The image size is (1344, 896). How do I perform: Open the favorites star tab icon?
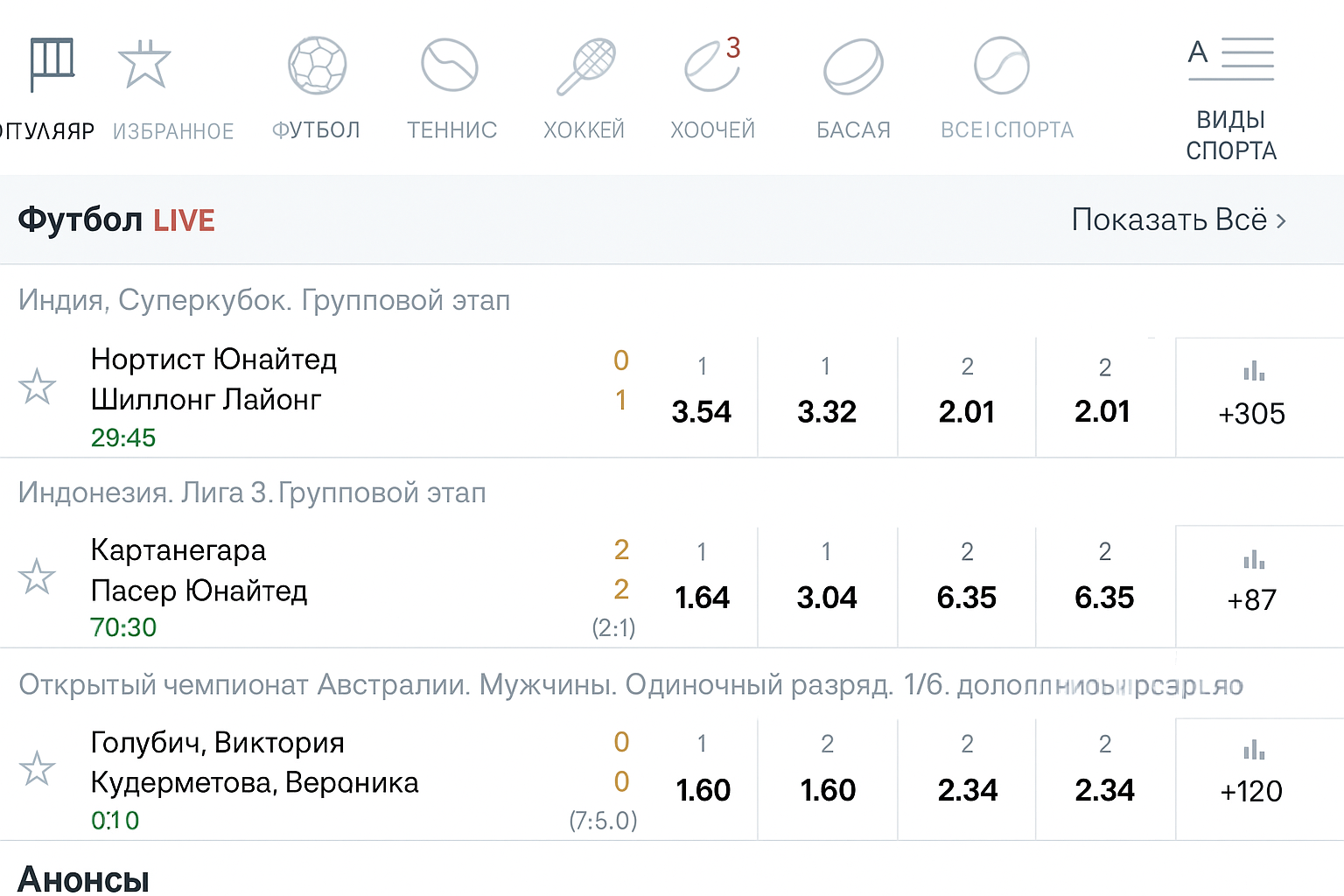144,64
